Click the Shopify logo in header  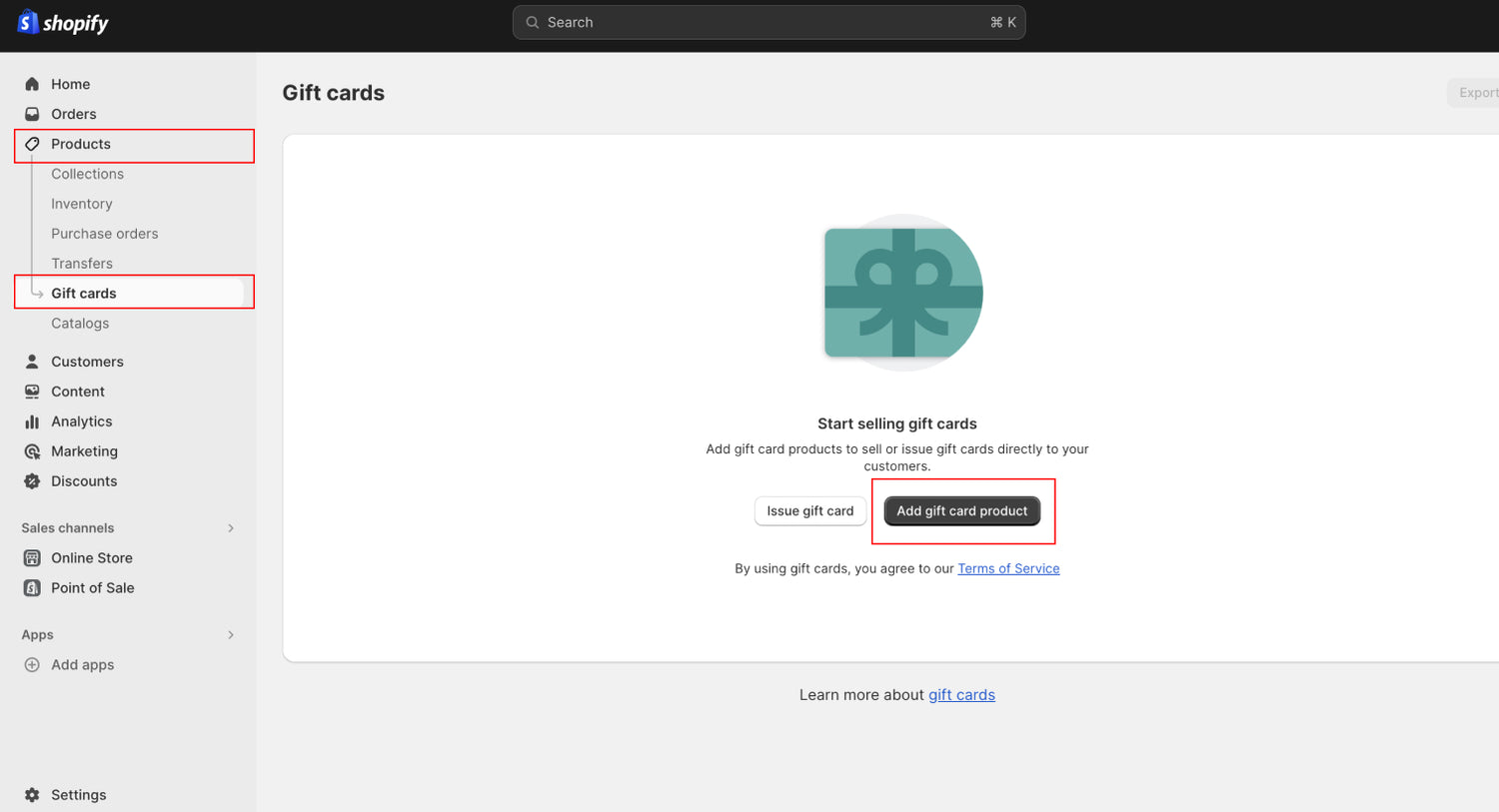coord(63,23)
